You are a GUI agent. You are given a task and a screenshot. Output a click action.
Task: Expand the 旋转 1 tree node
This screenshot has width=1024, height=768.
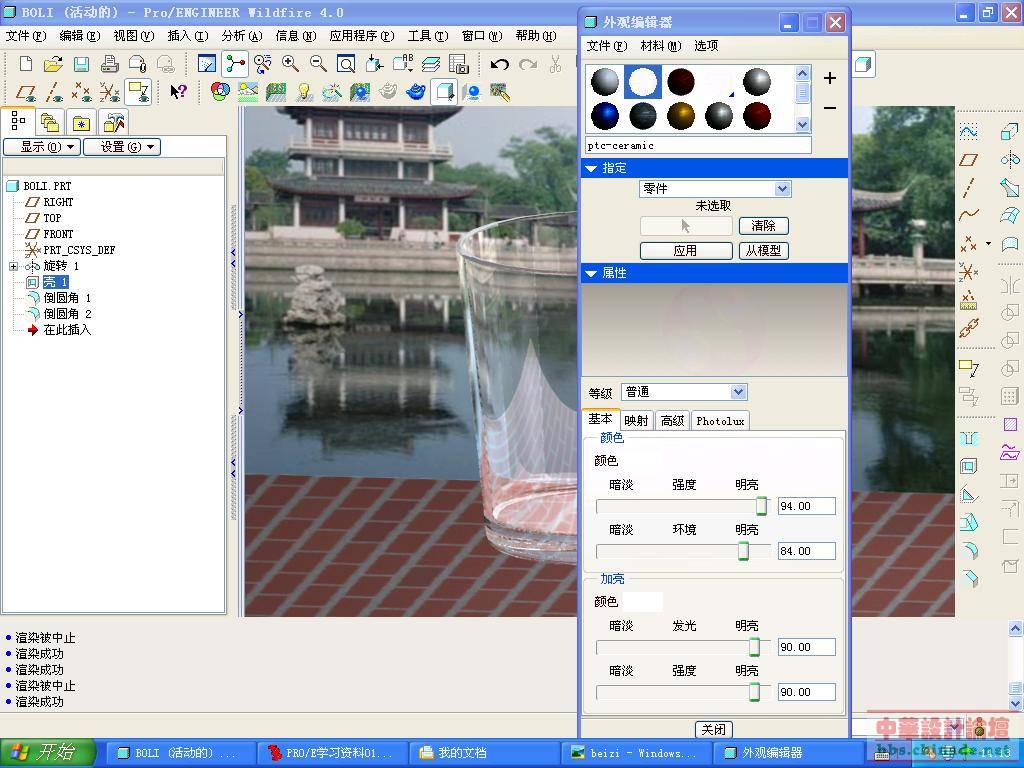[x=13, y=266]
